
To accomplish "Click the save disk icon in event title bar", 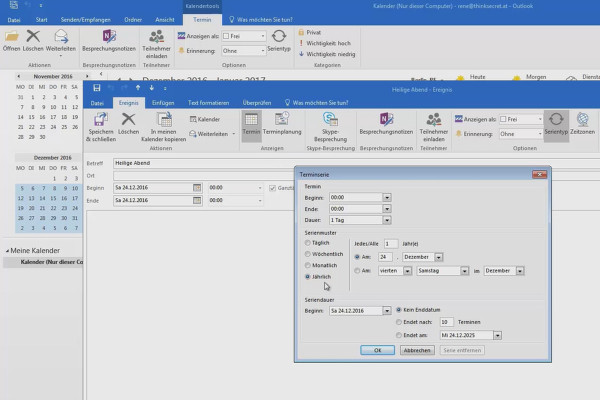I will [x=97, y=88].
